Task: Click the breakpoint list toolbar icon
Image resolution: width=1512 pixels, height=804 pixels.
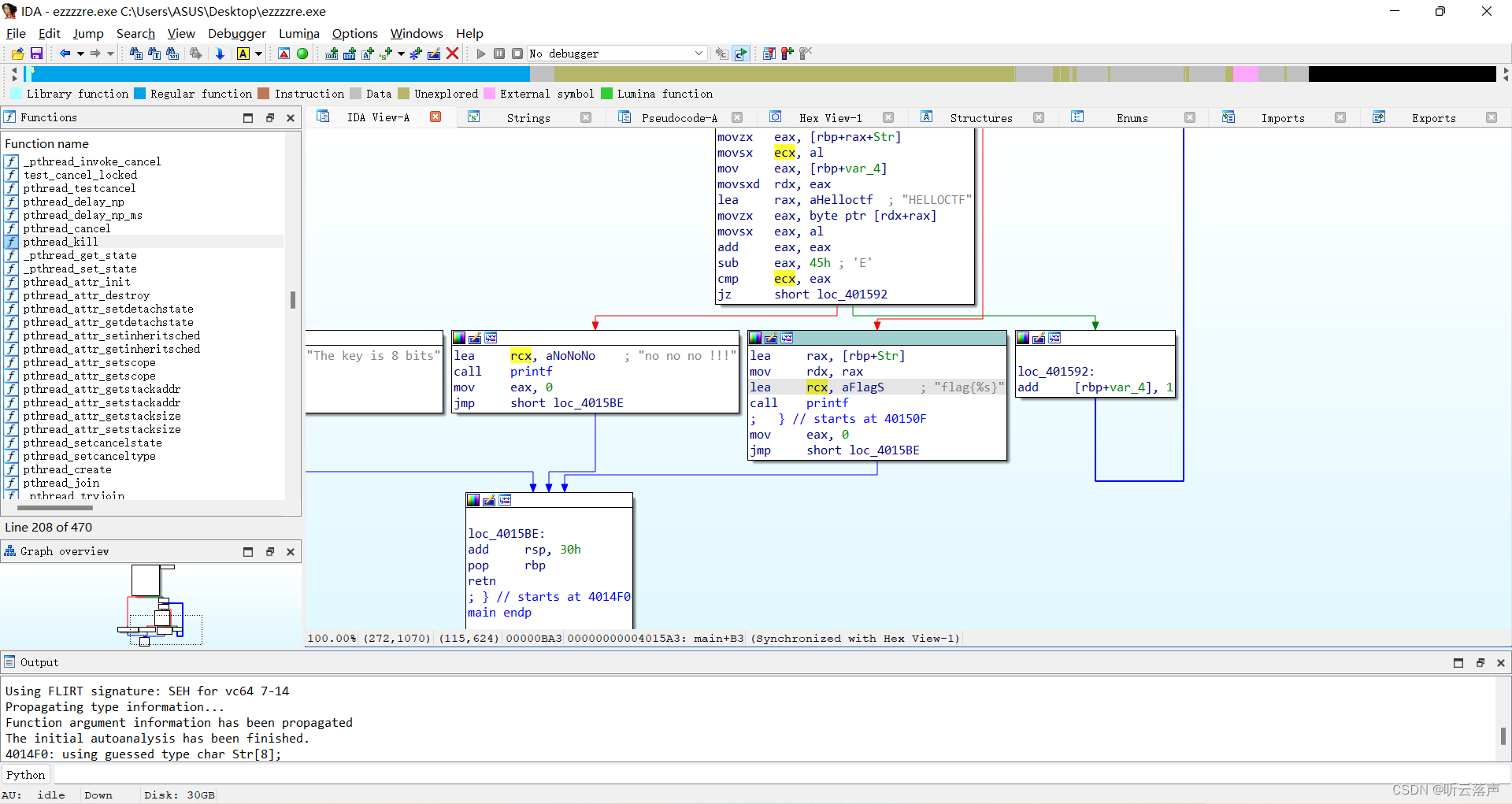Action: [x=769, y=54]
